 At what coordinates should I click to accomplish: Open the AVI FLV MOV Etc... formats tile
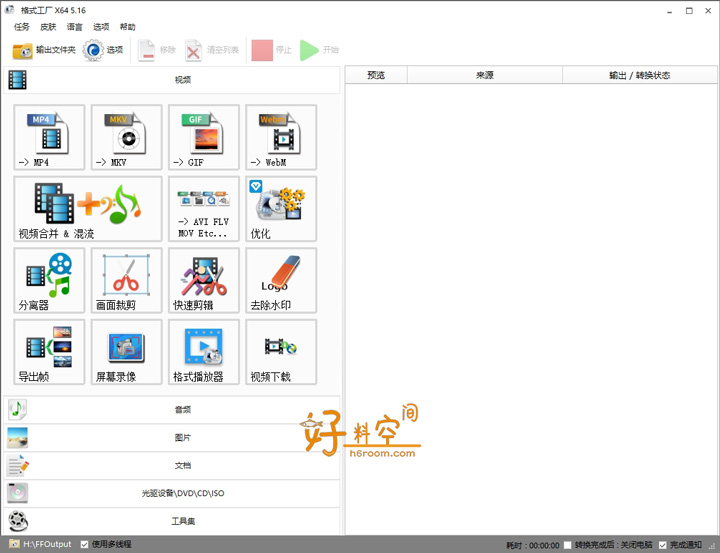tap(203, 209)
